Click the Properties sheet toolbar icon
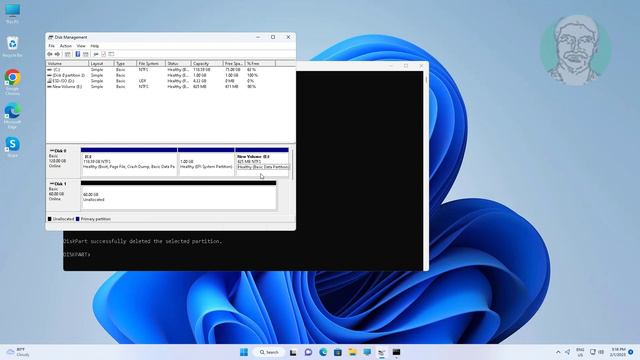The width and height of the screenshot is (640, 360). point(104,54)
